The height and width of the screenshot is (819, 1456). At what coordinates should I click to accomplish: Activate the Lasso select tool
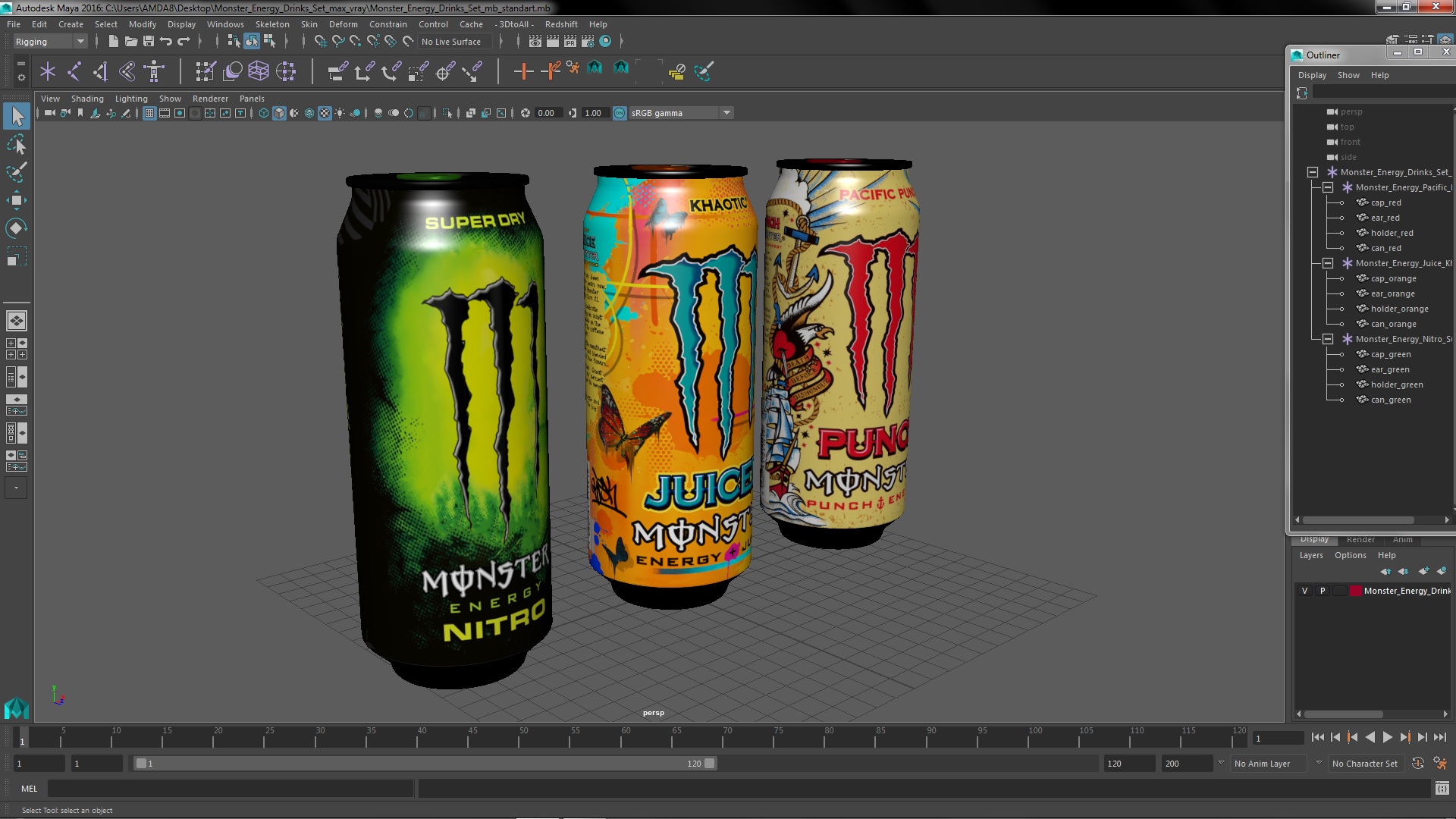pyautogui.click(x=17, y=144)
